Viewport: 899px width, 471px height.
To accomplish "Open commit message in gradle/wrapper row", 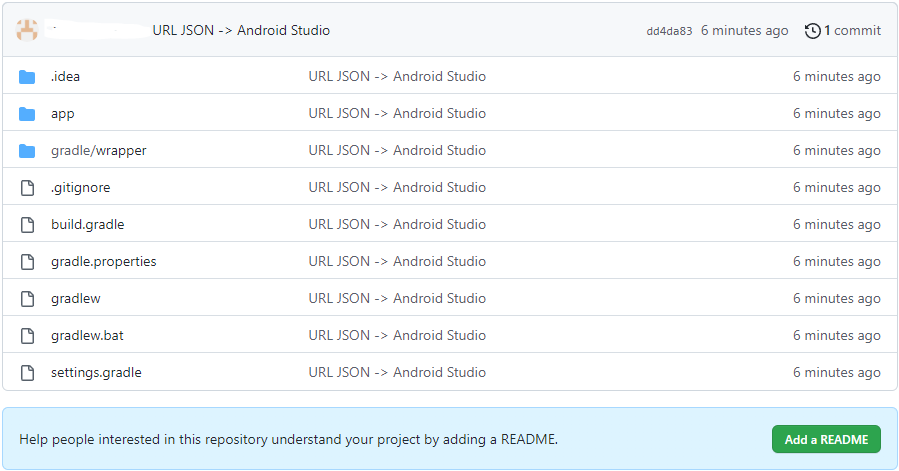I will [x=397, y=150].
